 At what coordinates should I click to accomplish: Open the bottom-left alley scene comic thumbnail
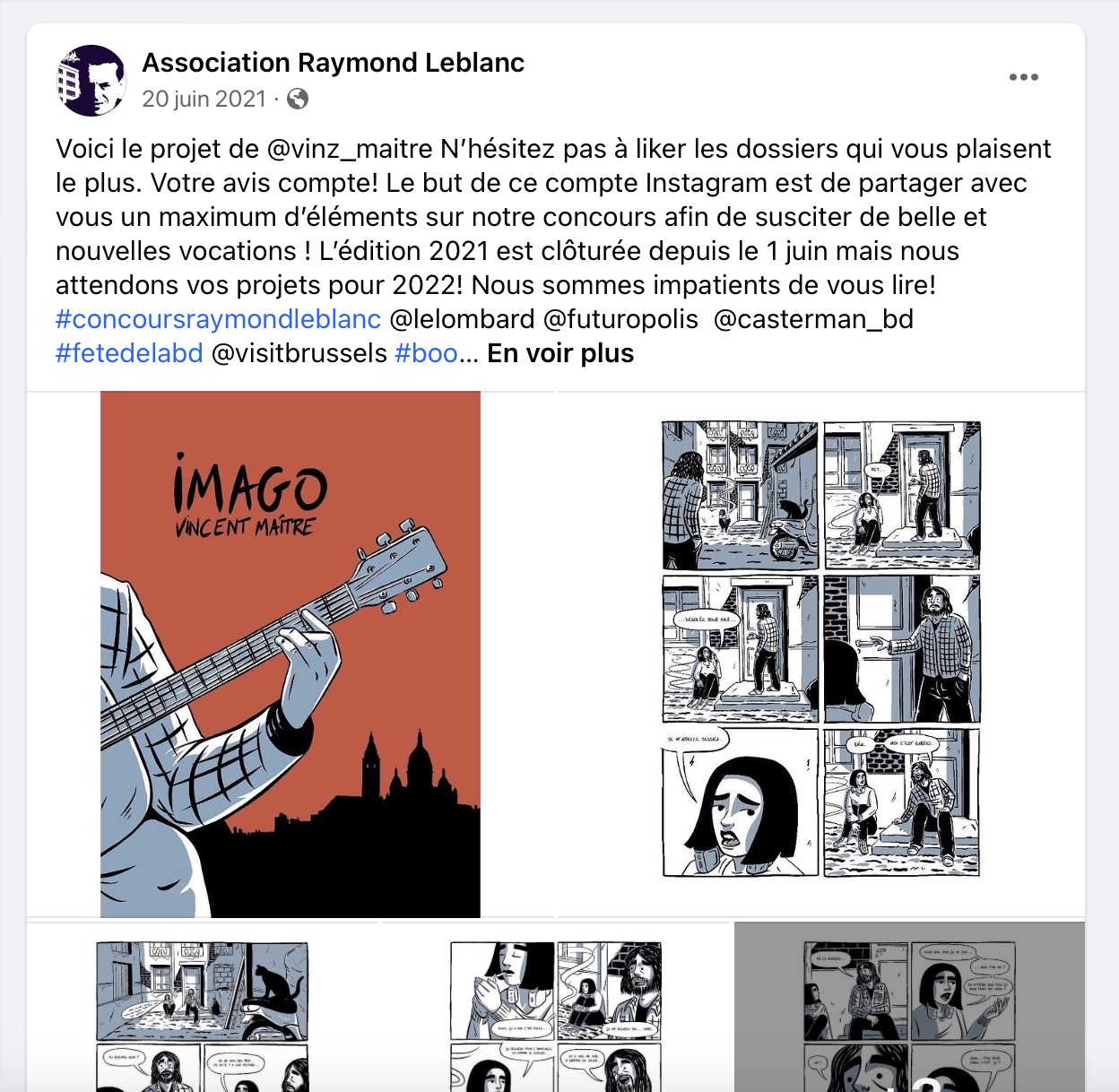203,1007
